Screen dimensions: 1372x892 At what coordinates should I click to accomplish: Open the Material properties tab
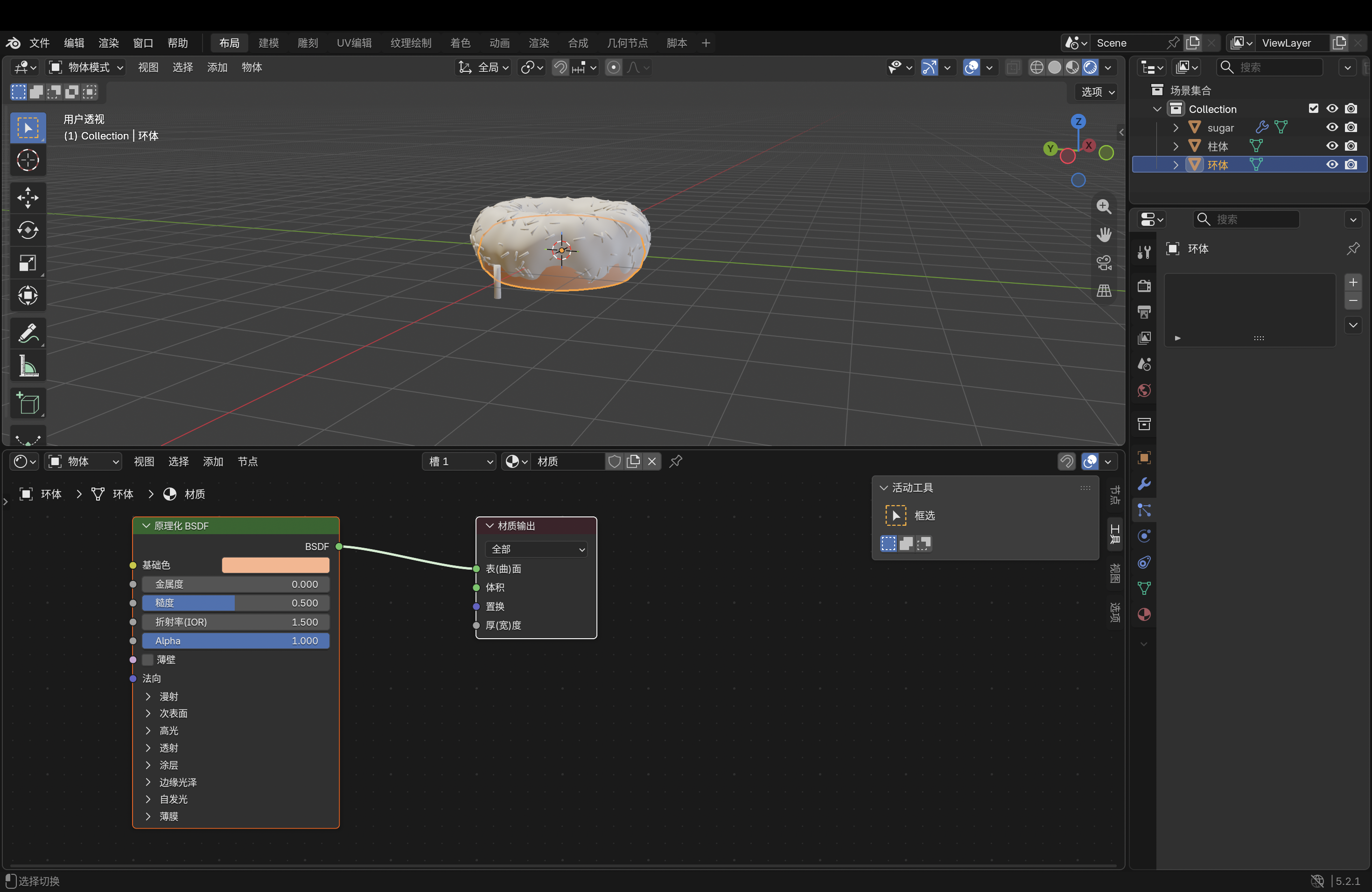[x=1144, y=615]
